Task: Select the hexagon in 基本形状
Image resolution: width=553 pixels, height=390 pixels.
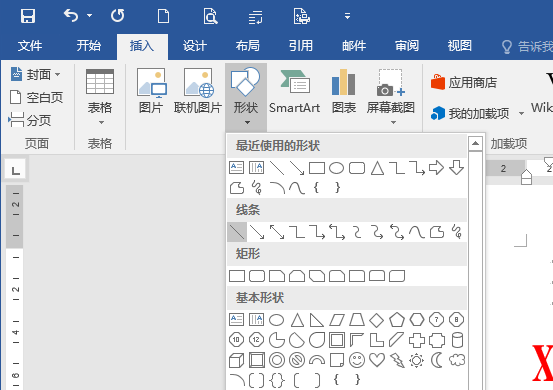Action: click(x=417, y=320)
